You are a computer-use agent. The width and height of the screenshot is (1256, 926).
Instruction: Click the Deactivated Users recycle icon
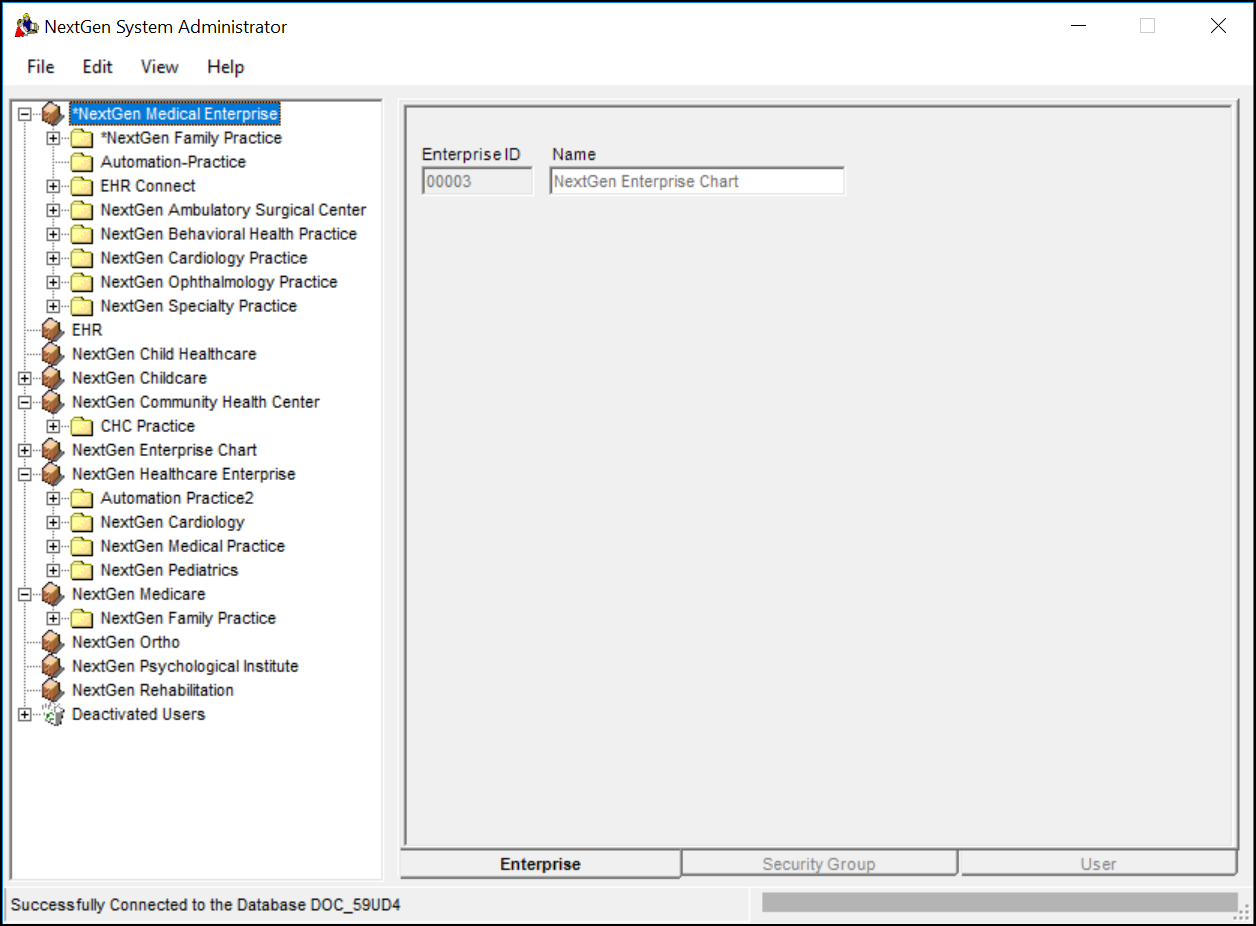pos(53,714)
